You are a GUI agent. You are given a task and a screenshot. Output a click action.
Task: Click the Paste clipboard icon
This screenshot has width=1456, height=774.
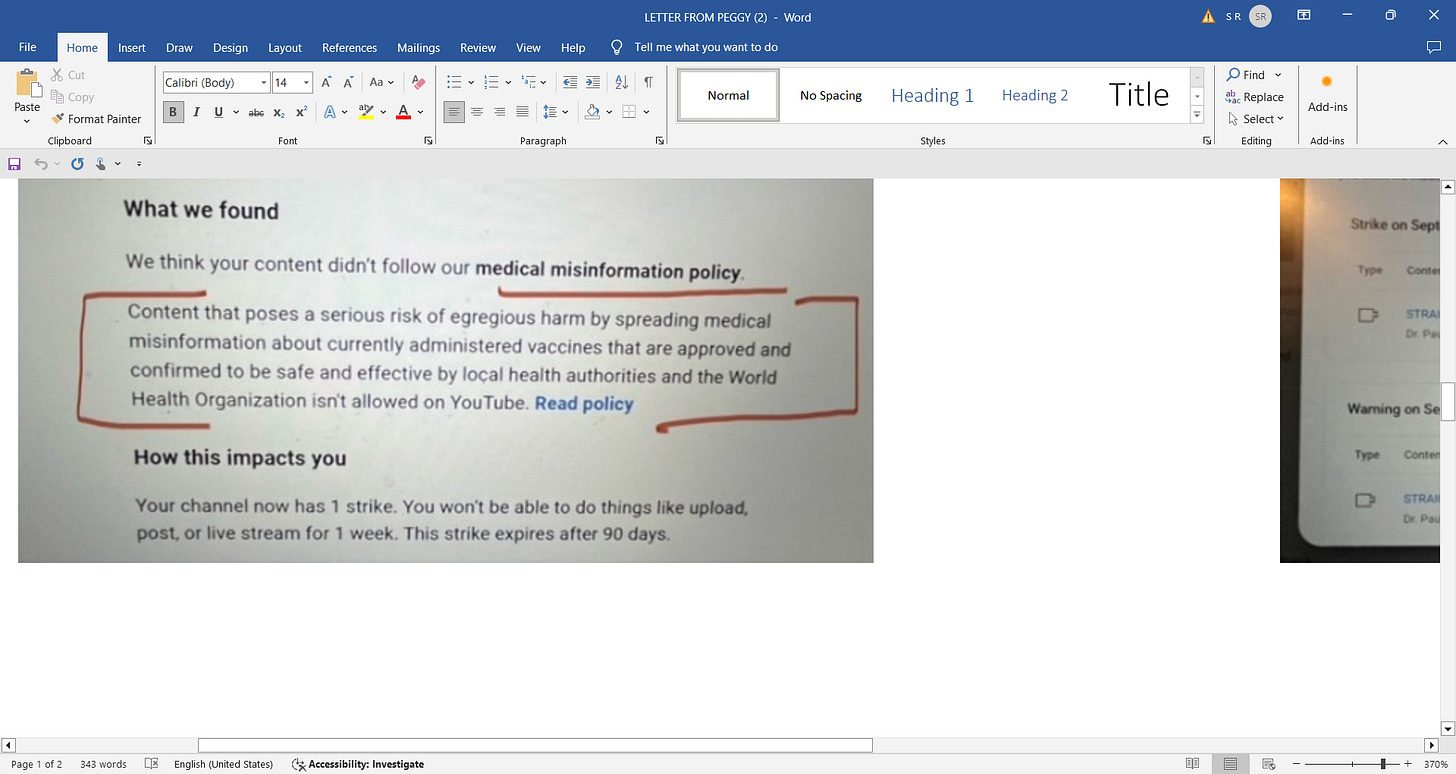pos(27,84)
